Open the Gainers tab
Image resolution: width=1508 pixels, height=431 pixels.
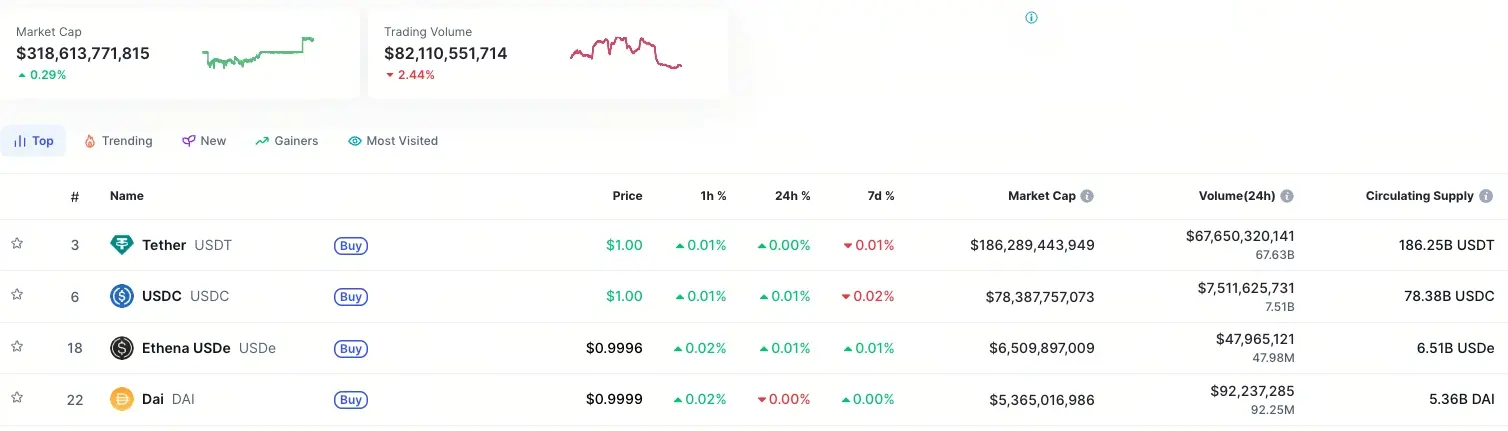[287, 141]
